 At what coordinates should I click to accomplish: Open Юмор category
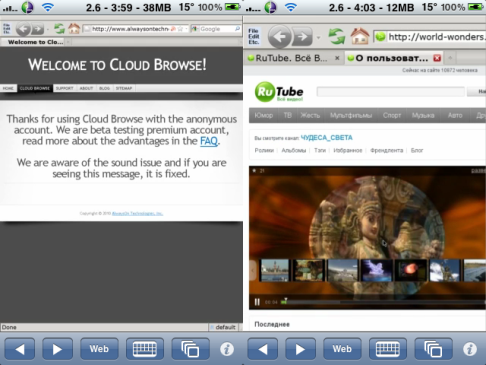(263, 115)
